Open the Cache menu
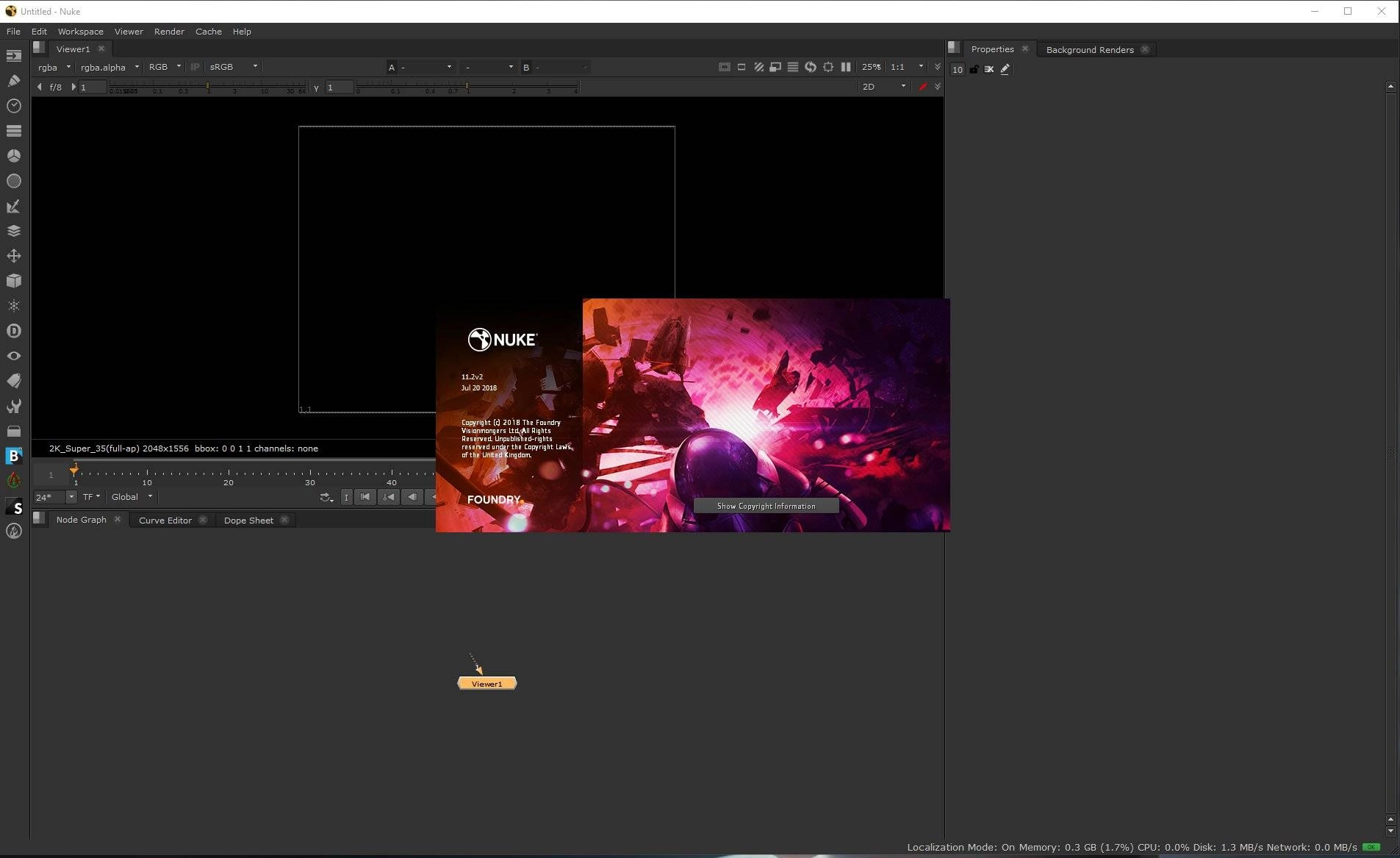Screen dimensions: 1400x858 click(209, 32)
